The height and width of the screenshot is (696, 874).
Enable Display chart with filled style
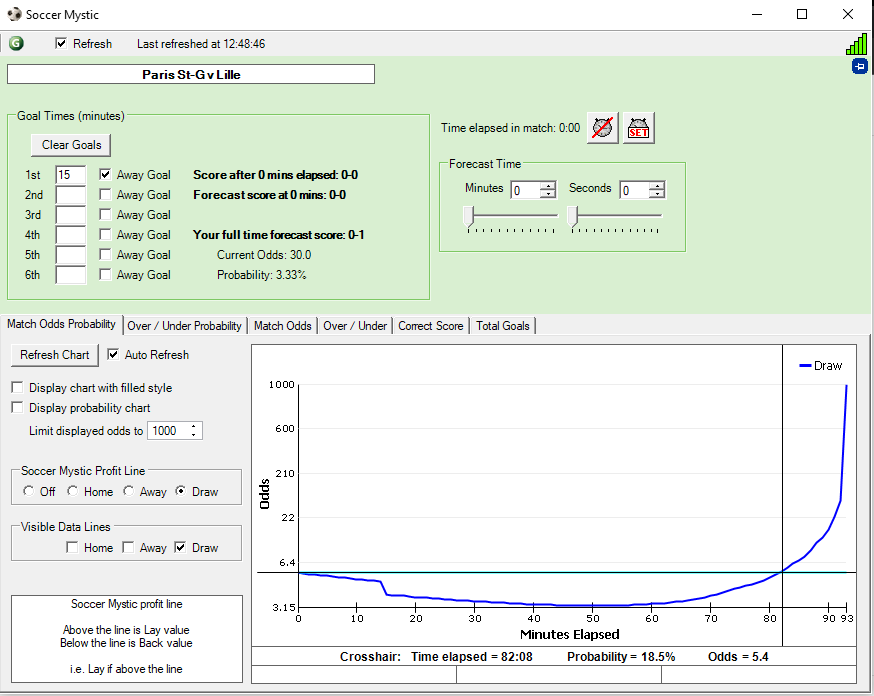pos(17,388)
